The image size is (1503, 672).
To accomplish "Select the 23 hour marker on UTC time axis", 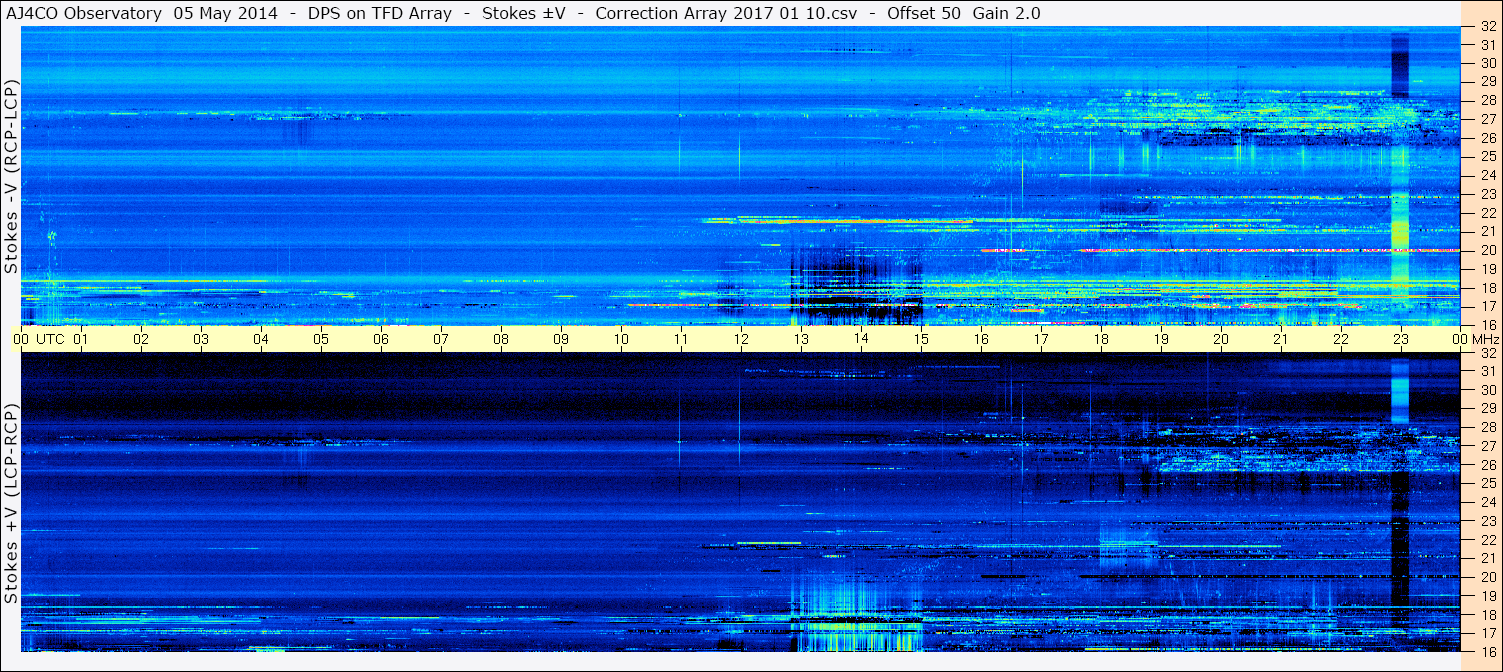I will [1401, 339].
